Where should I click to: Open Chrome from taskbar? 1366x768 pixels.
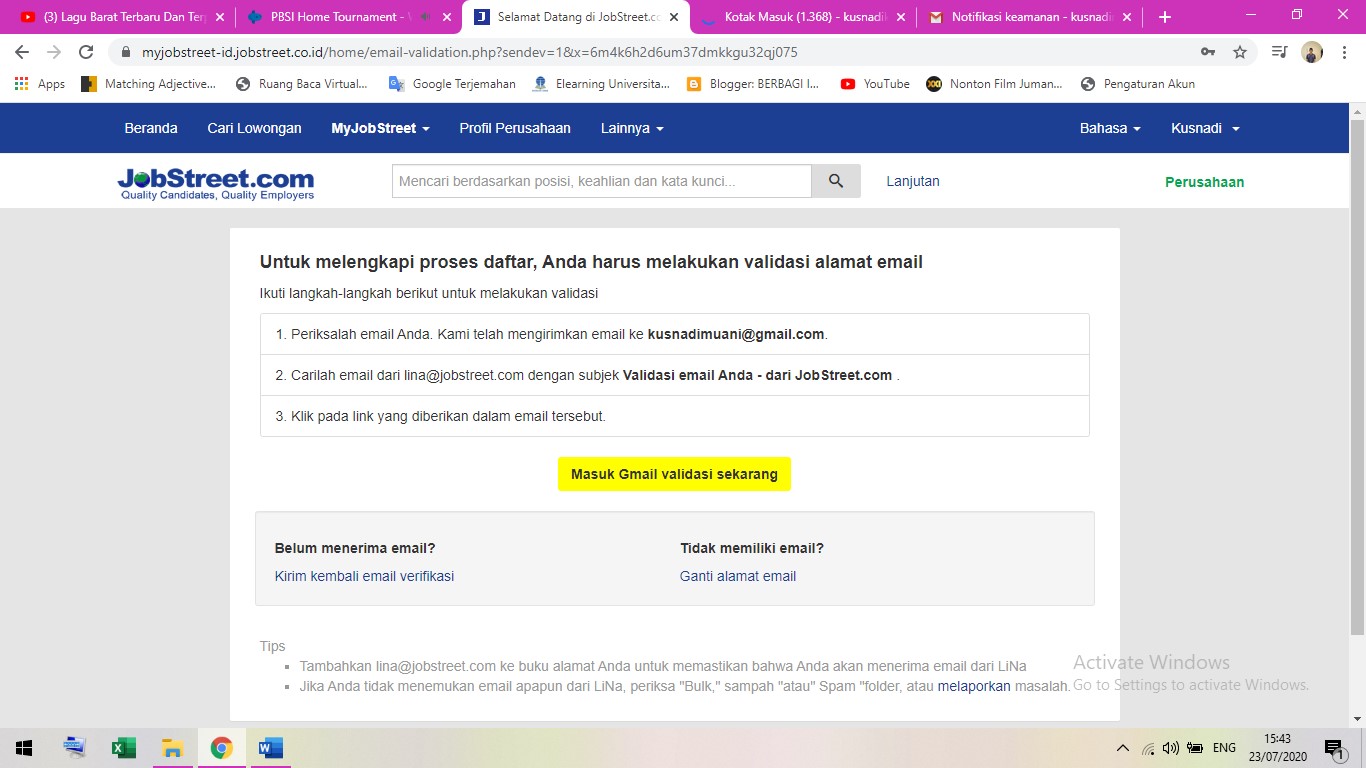tap(221, 748)
